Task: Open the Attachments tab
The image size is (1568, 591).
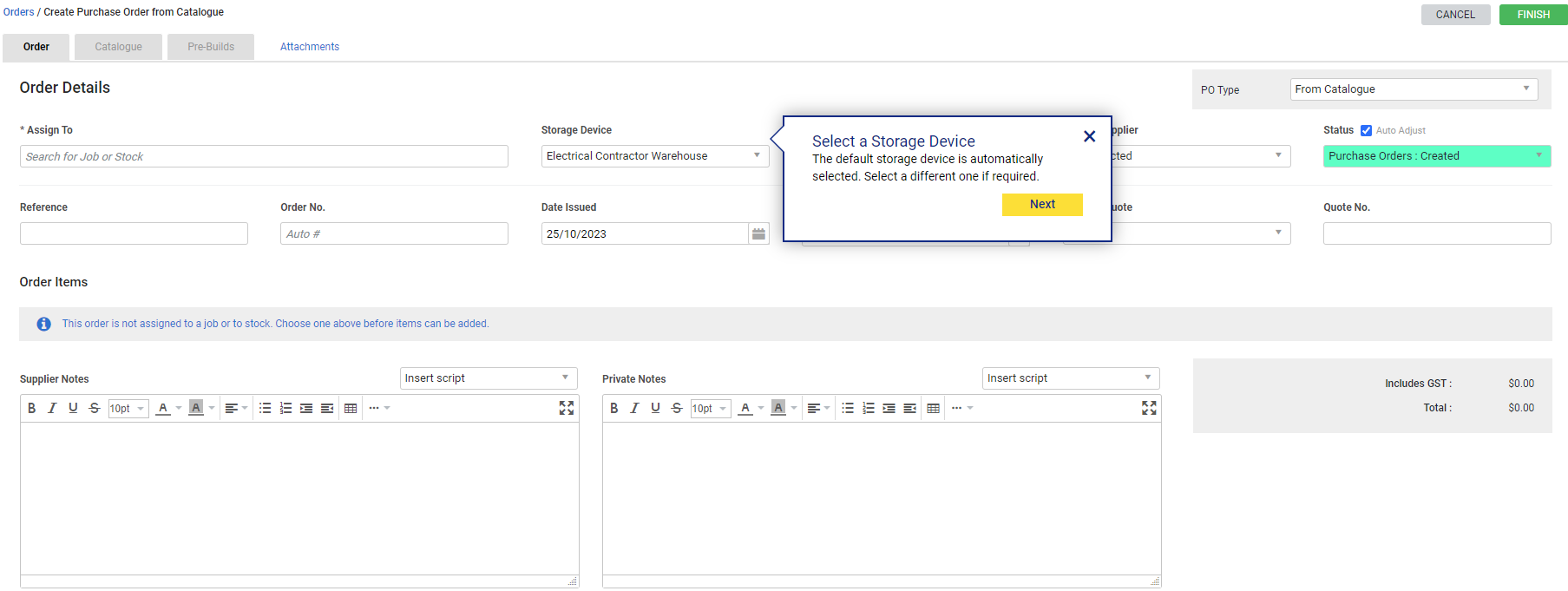Action: tap(310, 47)
